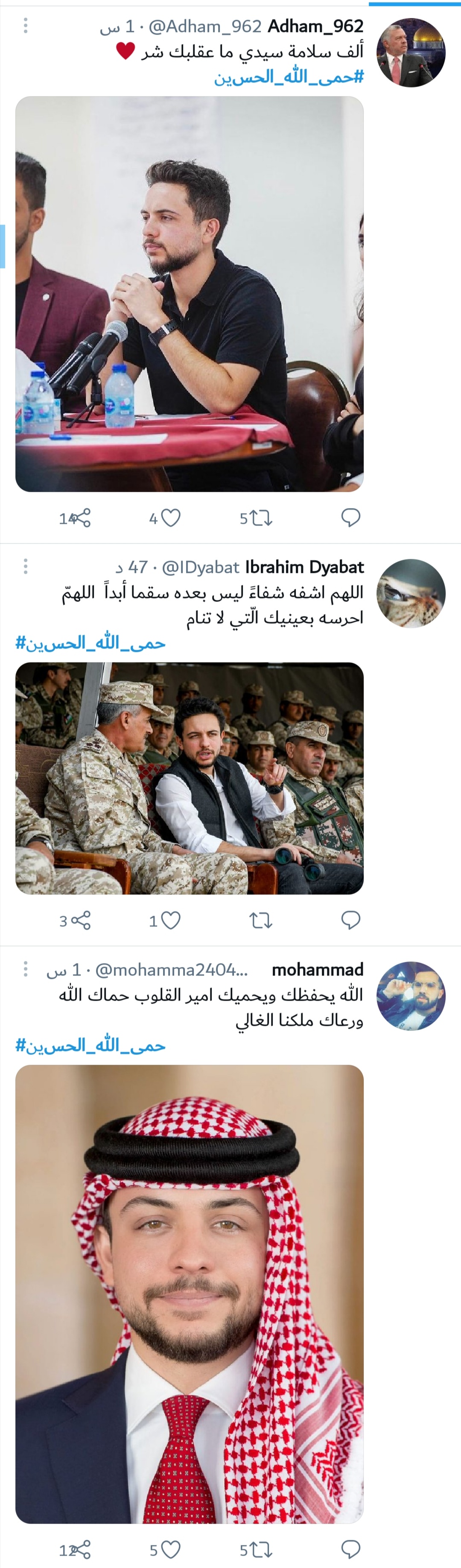View mohammad's profile picture
The image size is (461, 1568).
(411, 996)
